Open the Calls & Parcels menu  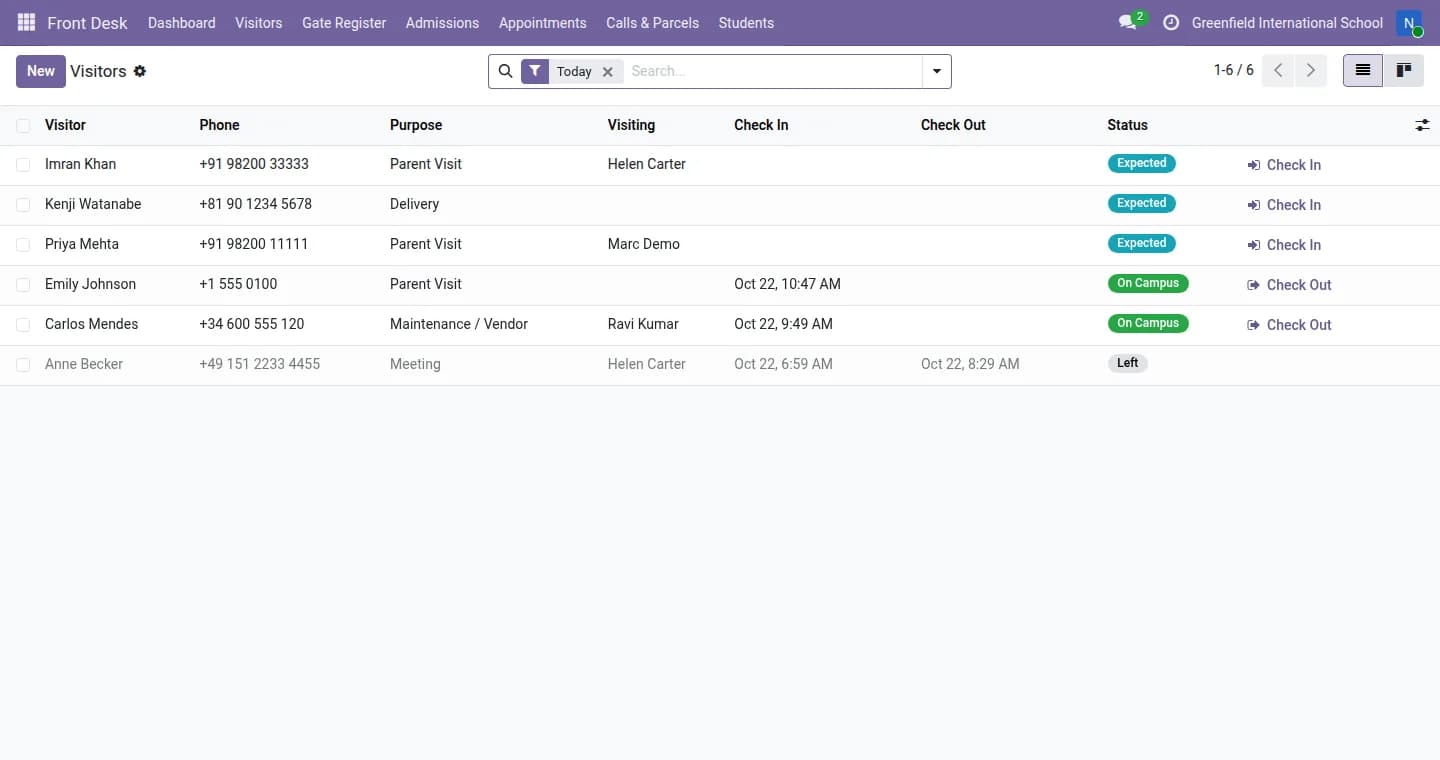(x=652, y=22)
